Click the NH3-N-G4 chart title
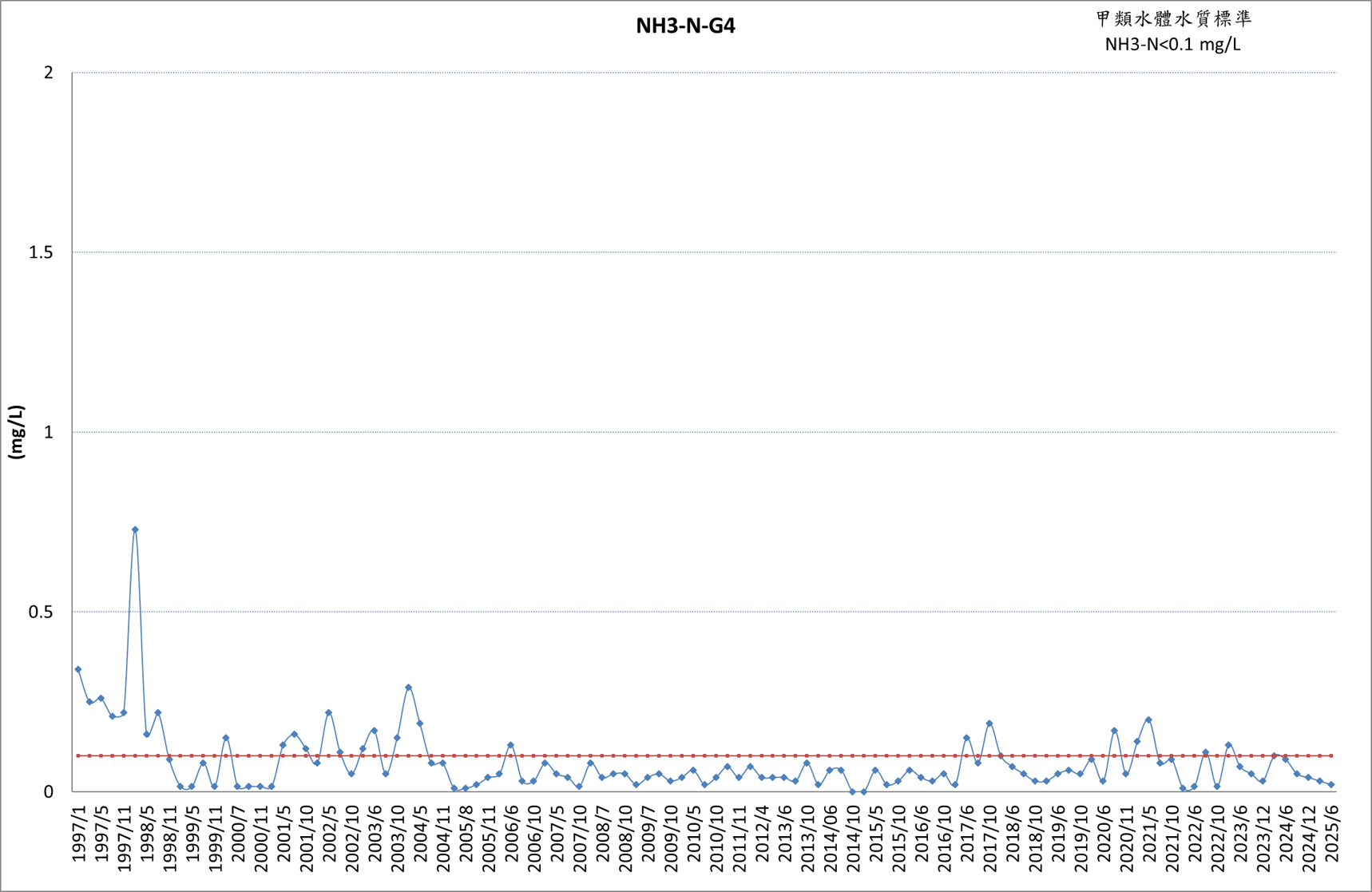 [685, 26]
